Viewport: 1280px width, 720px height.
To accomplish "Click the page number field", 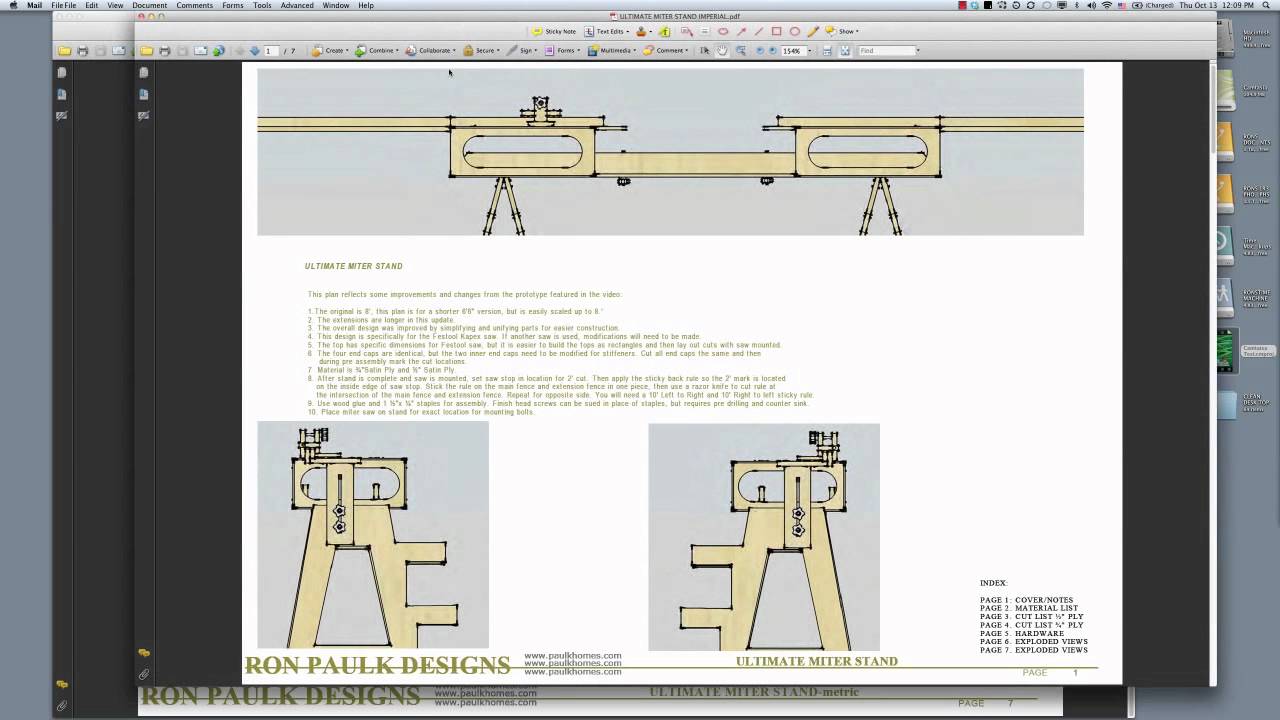I will 271,50.
